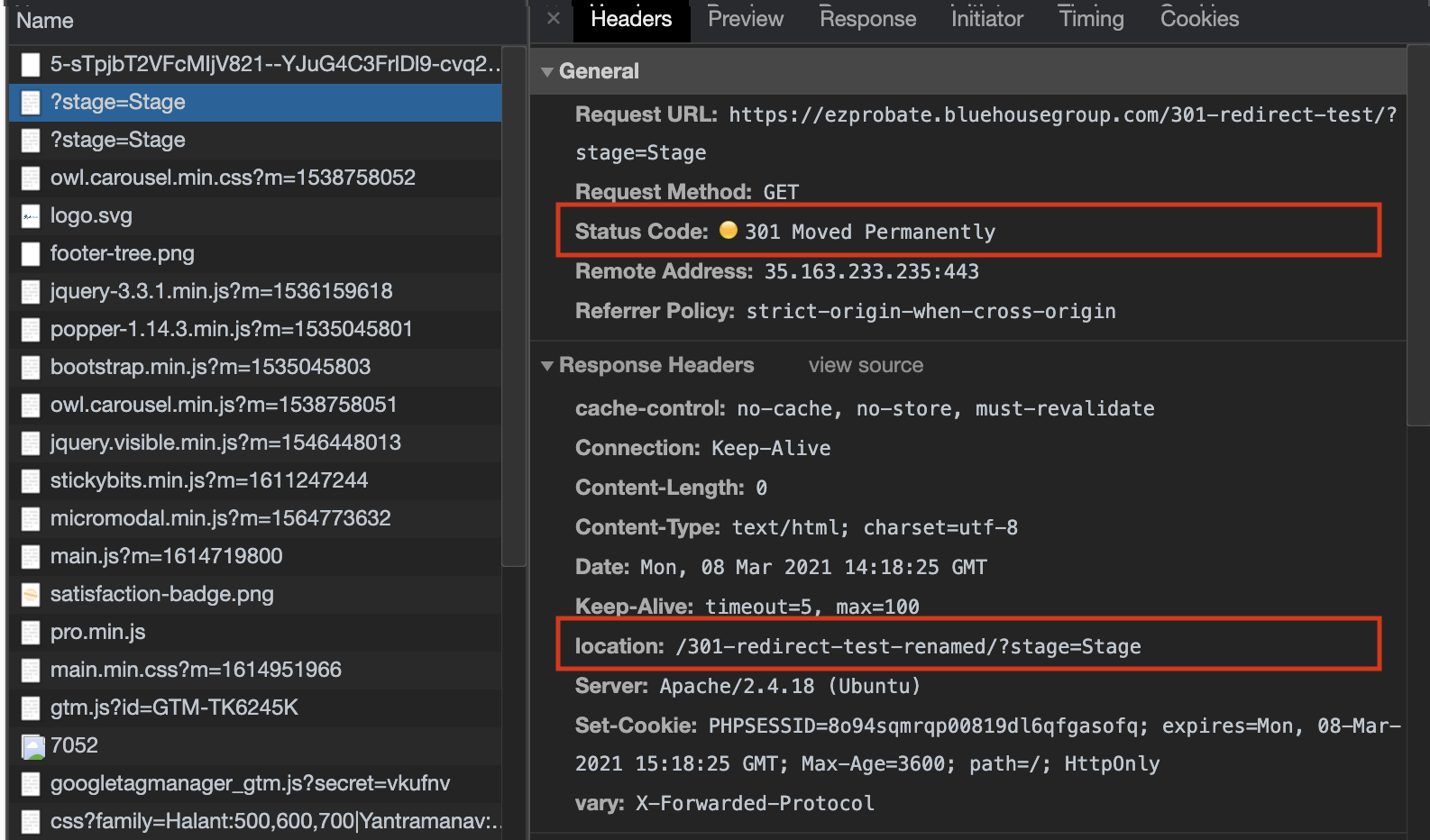
Task: Click the Keep-Alive timeout=5 value
Action: [811, 607]
